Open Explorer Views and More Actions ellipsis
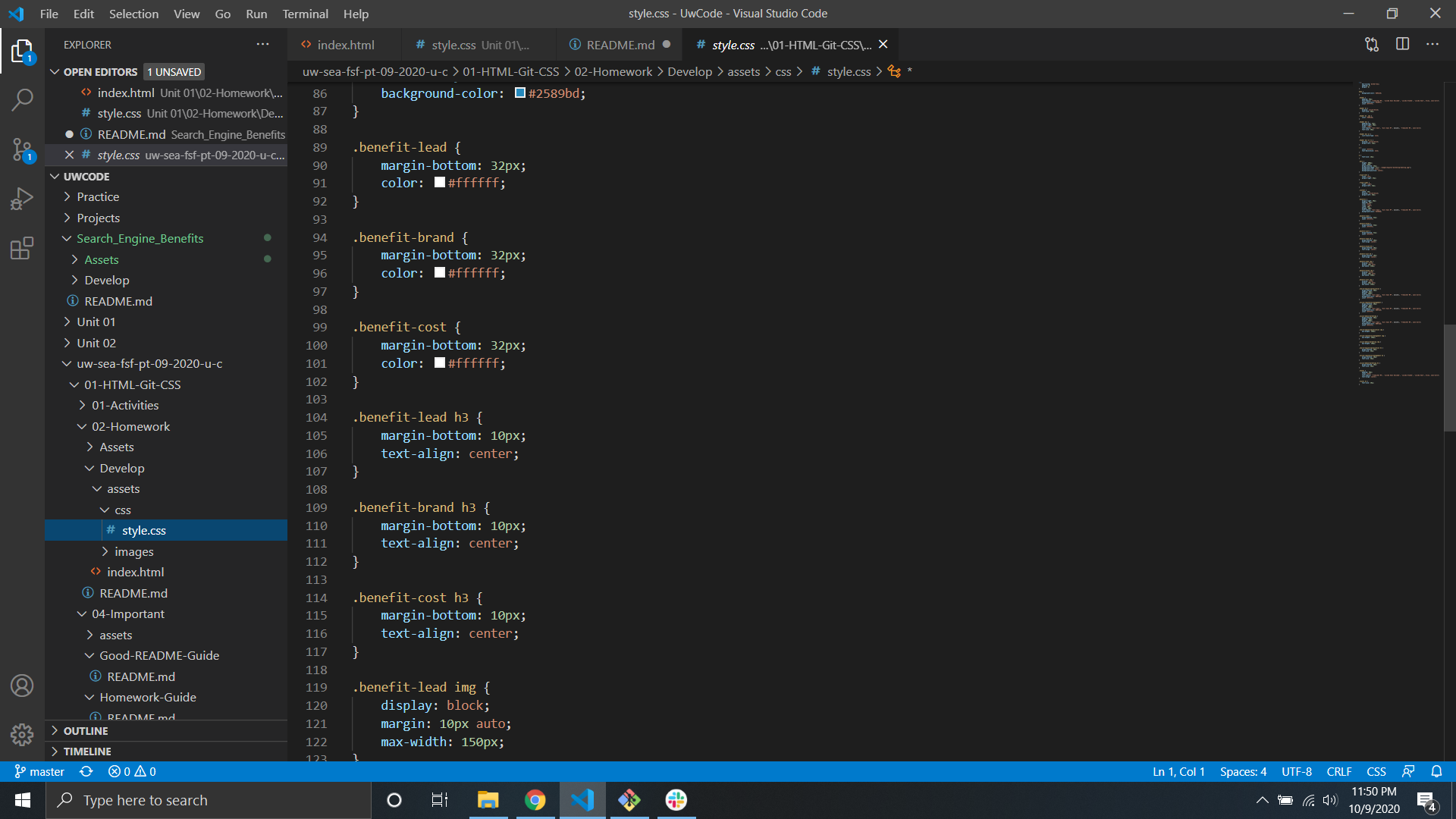This screenshot has width=1456, height=819. tap(262, 45)
